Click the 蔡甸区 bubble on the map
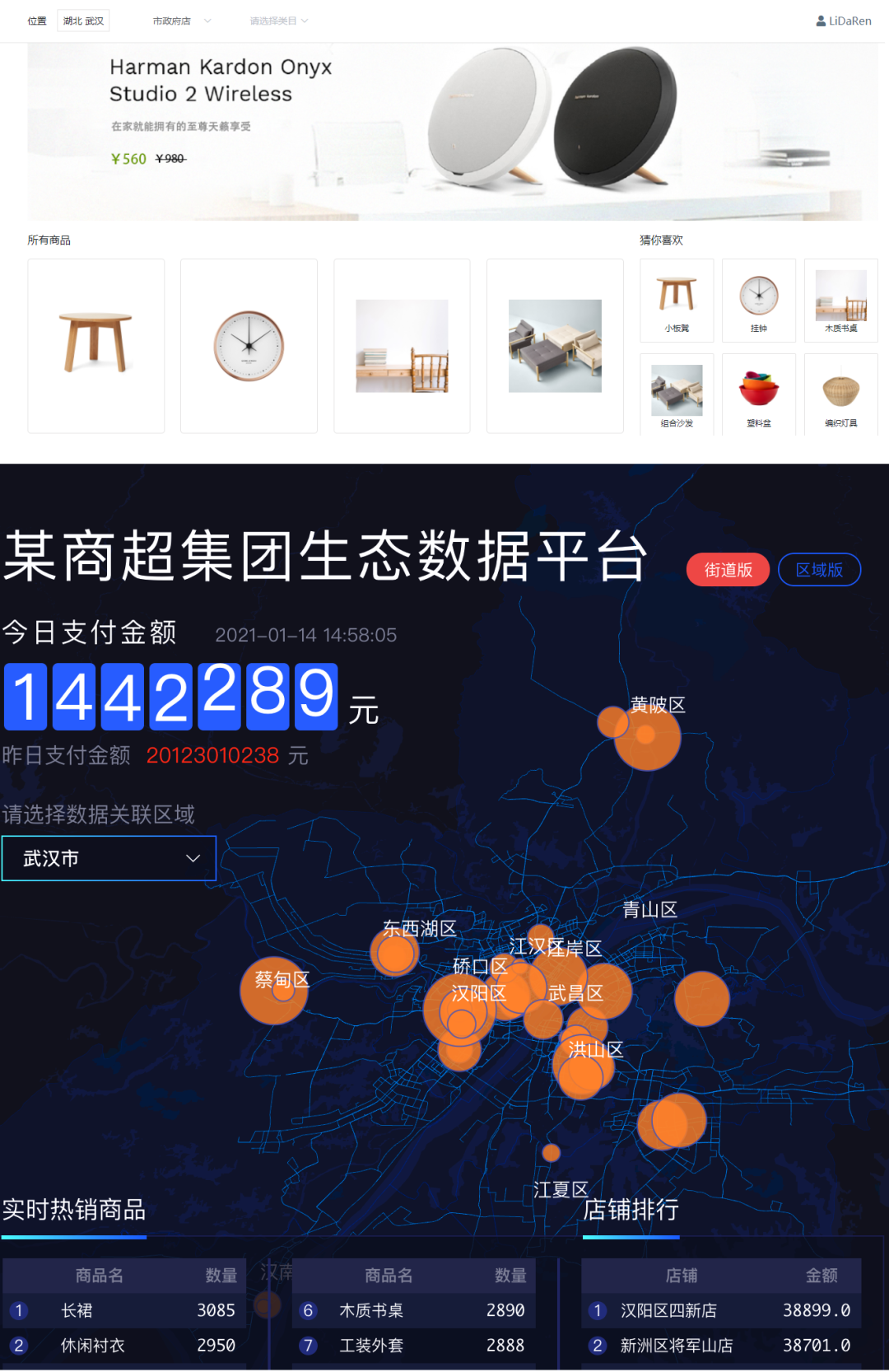This screenshot has height=1372, width=889. pyautogui.click(x=274, y=990)
